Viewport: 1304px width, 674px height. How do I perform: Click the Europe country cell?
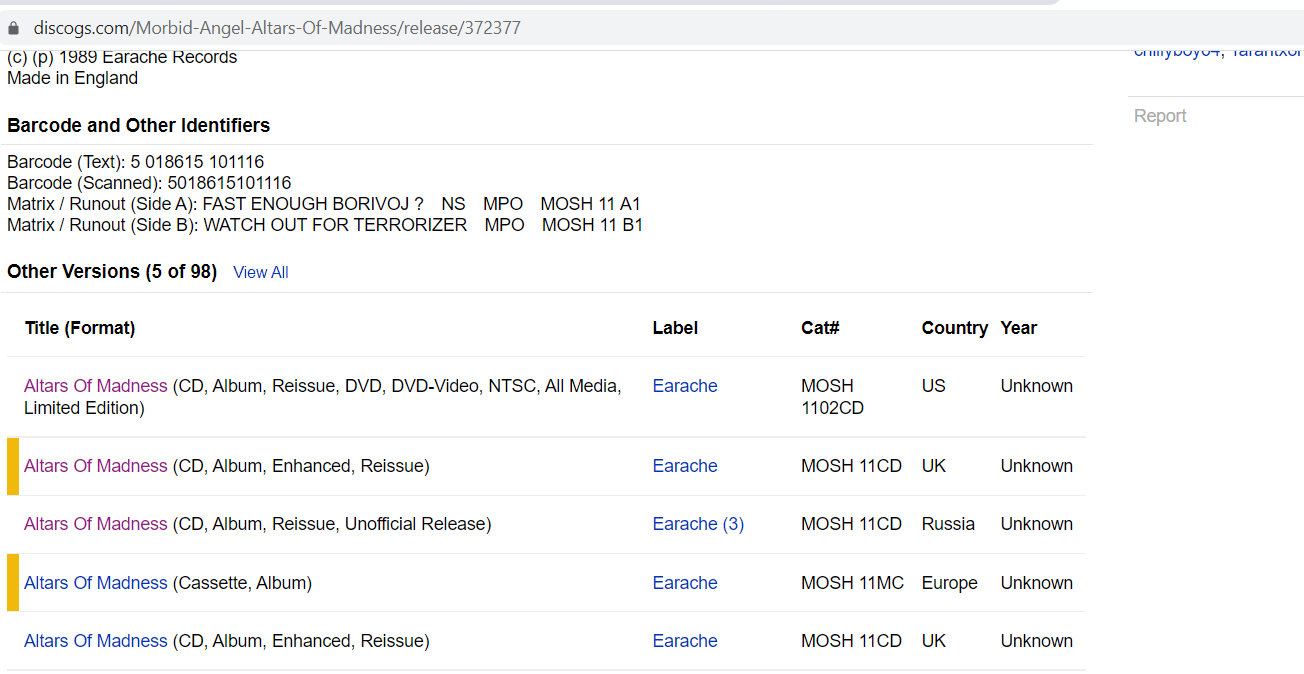[x=950, y=583]
